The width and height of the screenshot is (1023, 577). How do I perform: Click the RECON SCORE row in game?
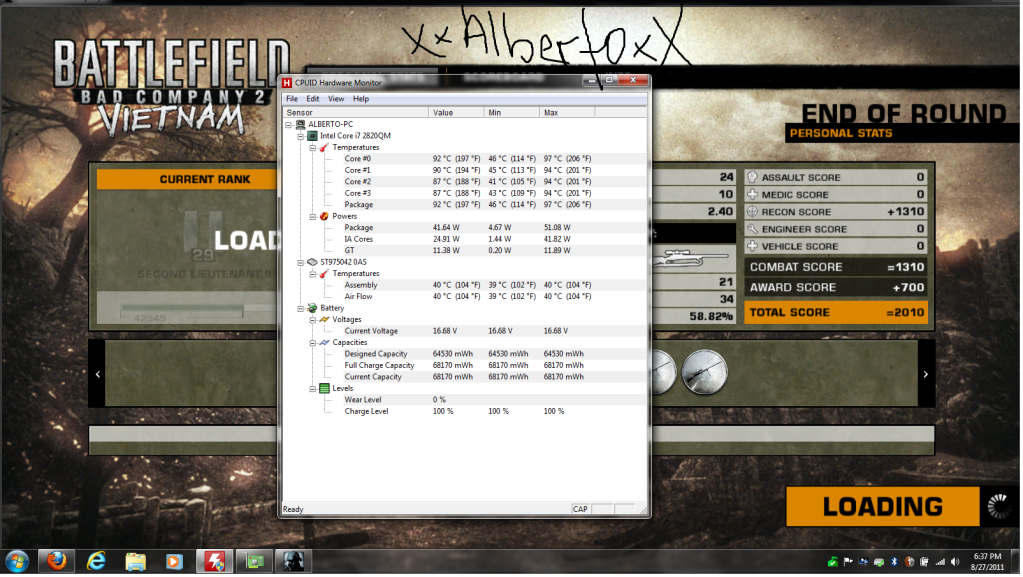pyautogui.click(x=836, y=212)
